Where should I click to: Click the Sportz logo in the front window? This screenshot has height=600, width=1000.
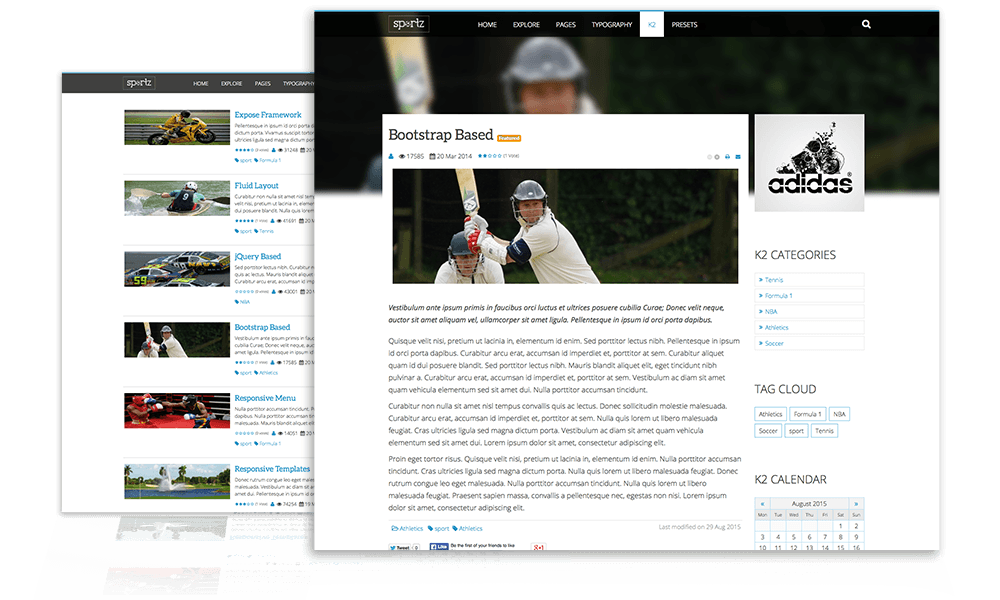coord(409,24)
